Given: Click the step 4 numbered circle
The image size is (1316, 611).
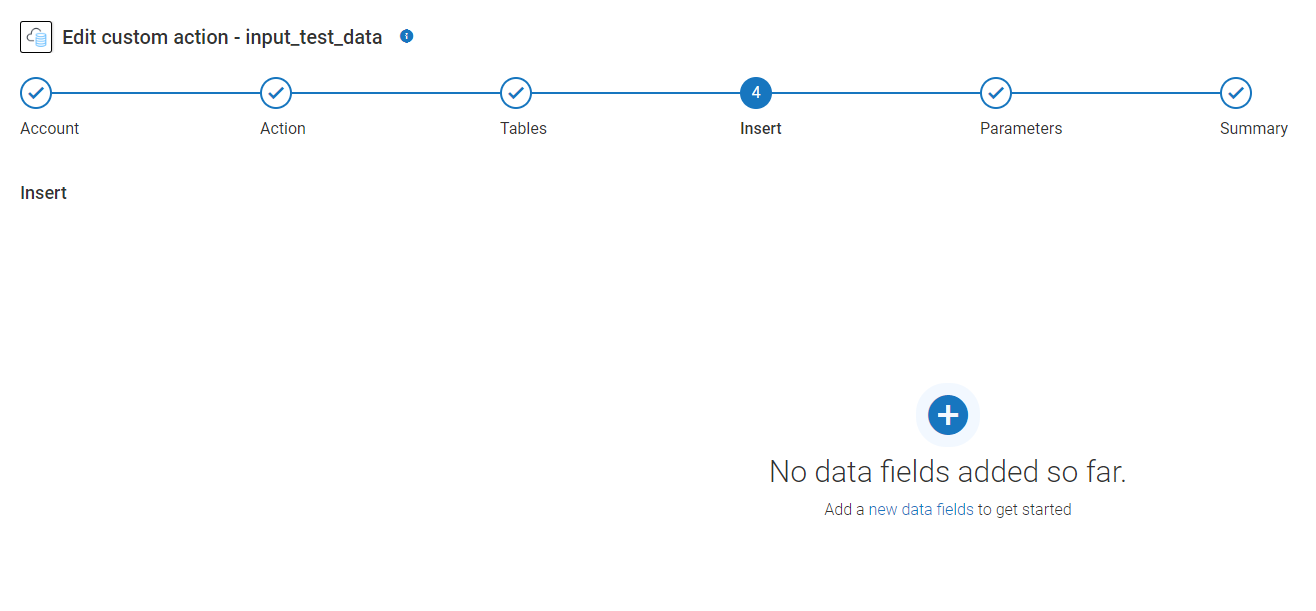Looking at the screenshot, I should (x=756, y=93).
